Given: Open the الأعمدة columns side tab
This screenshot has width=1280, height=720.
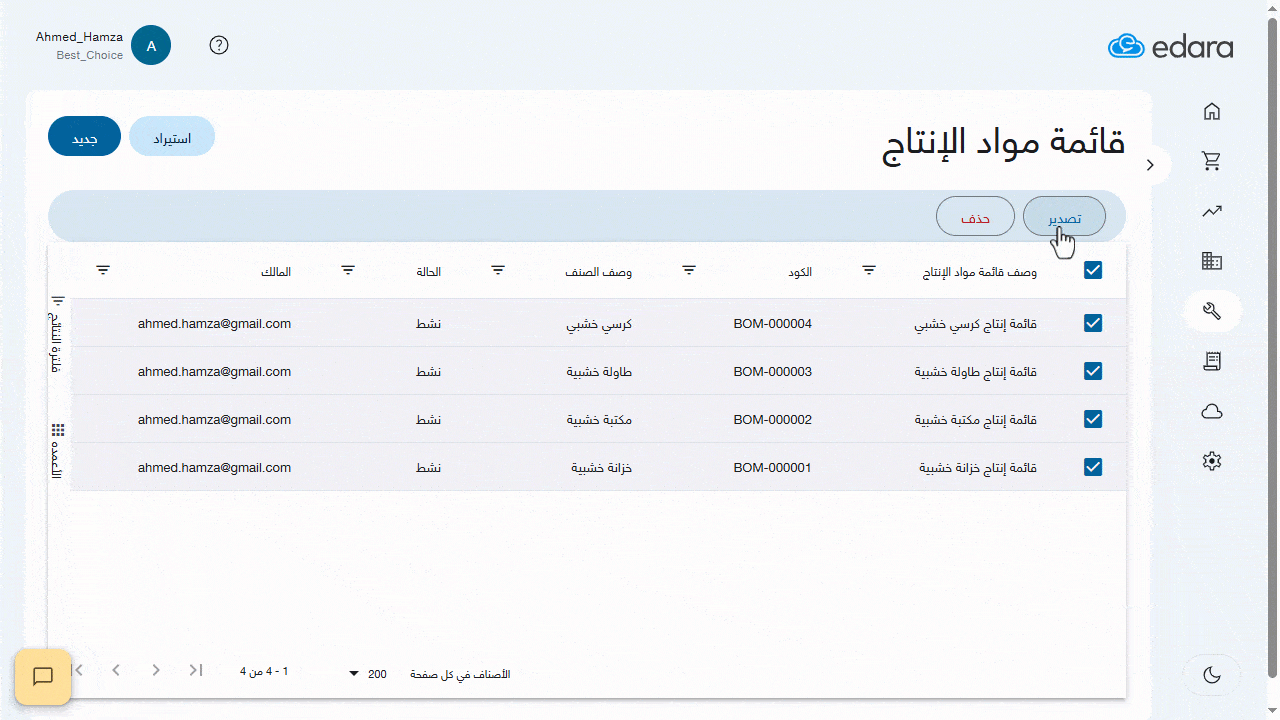Looking at the screenshot, I should pos(58,450).
